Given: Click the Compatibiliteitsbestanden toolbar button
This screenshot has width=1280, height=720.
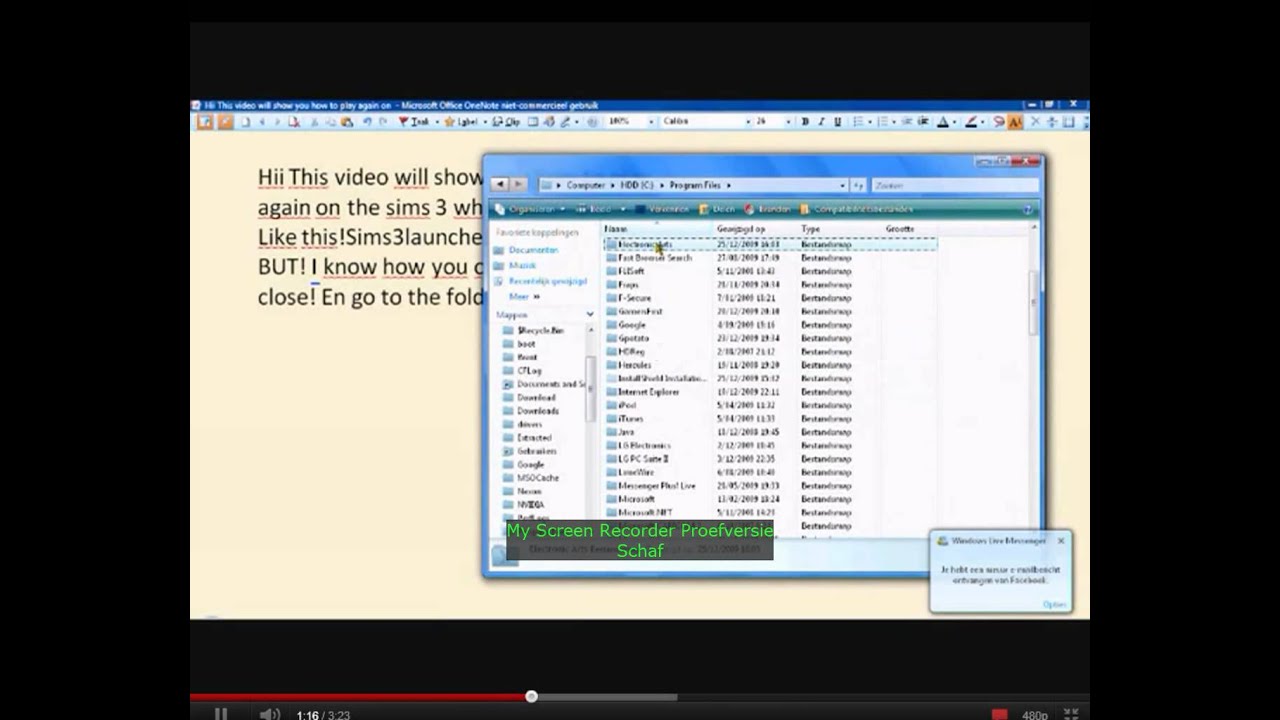Looking at the screenshot, I should (856, 209).
